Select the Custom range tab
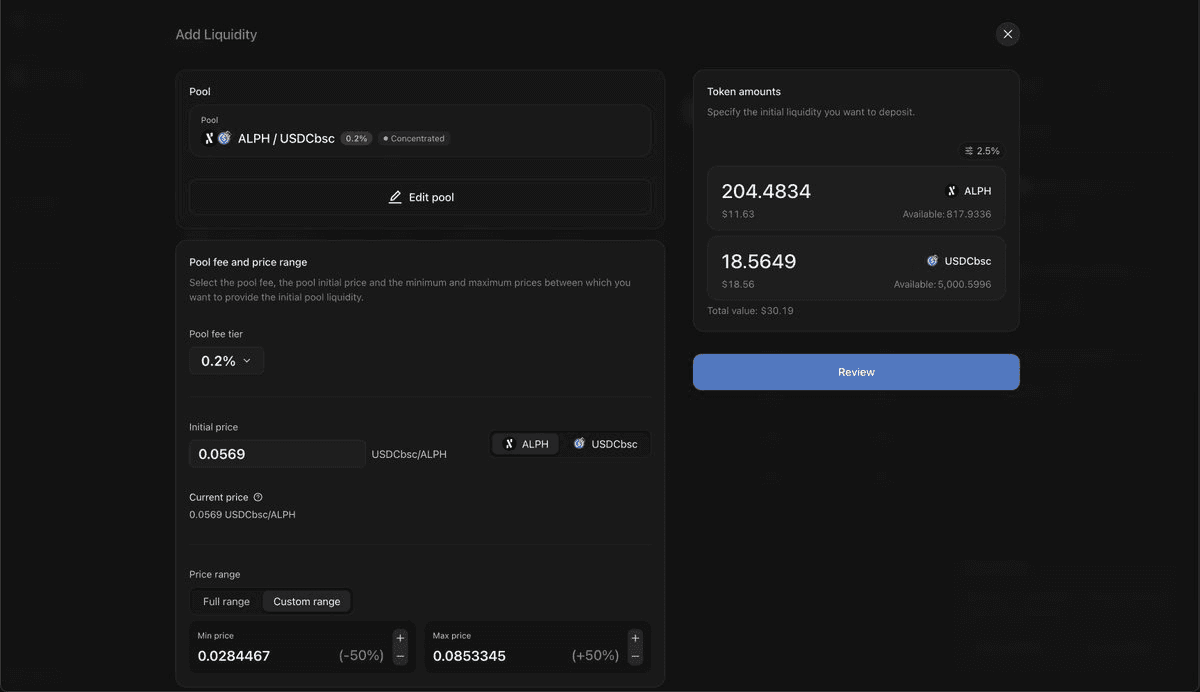Viewport: 1200px width, 692px height. click(306, 600)
